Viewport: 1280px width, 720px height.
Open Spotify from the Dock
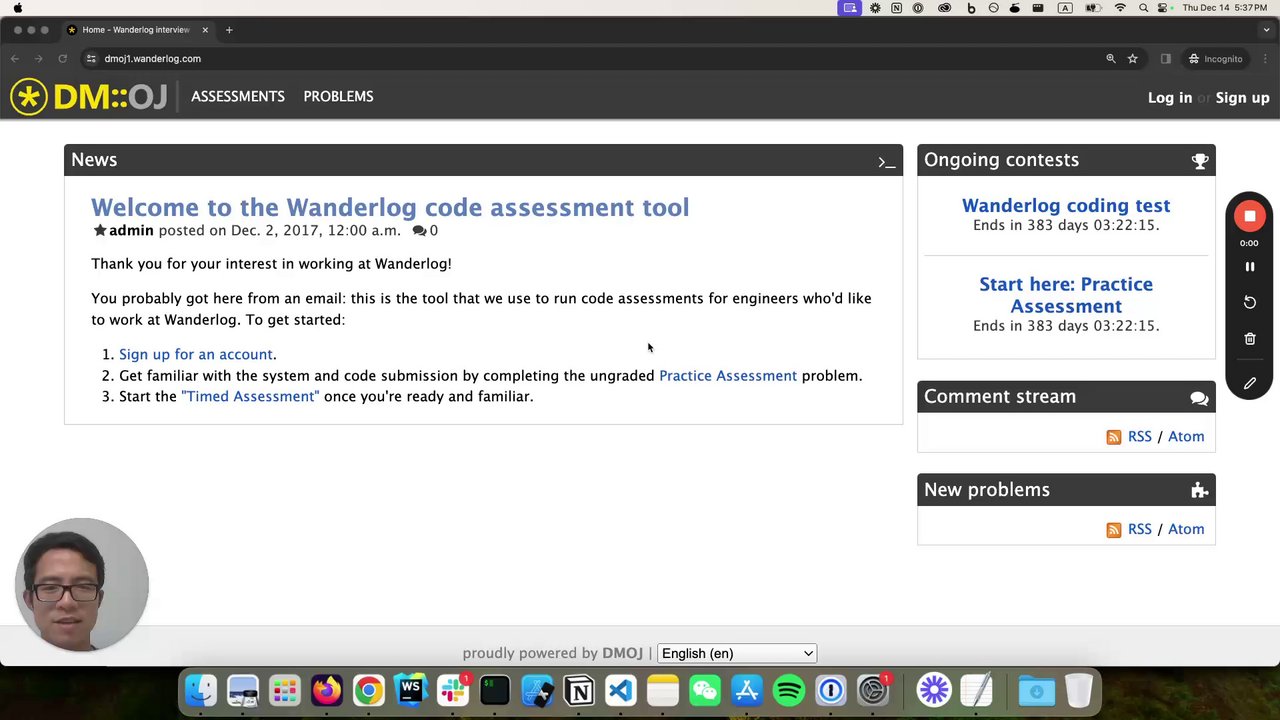789,691
